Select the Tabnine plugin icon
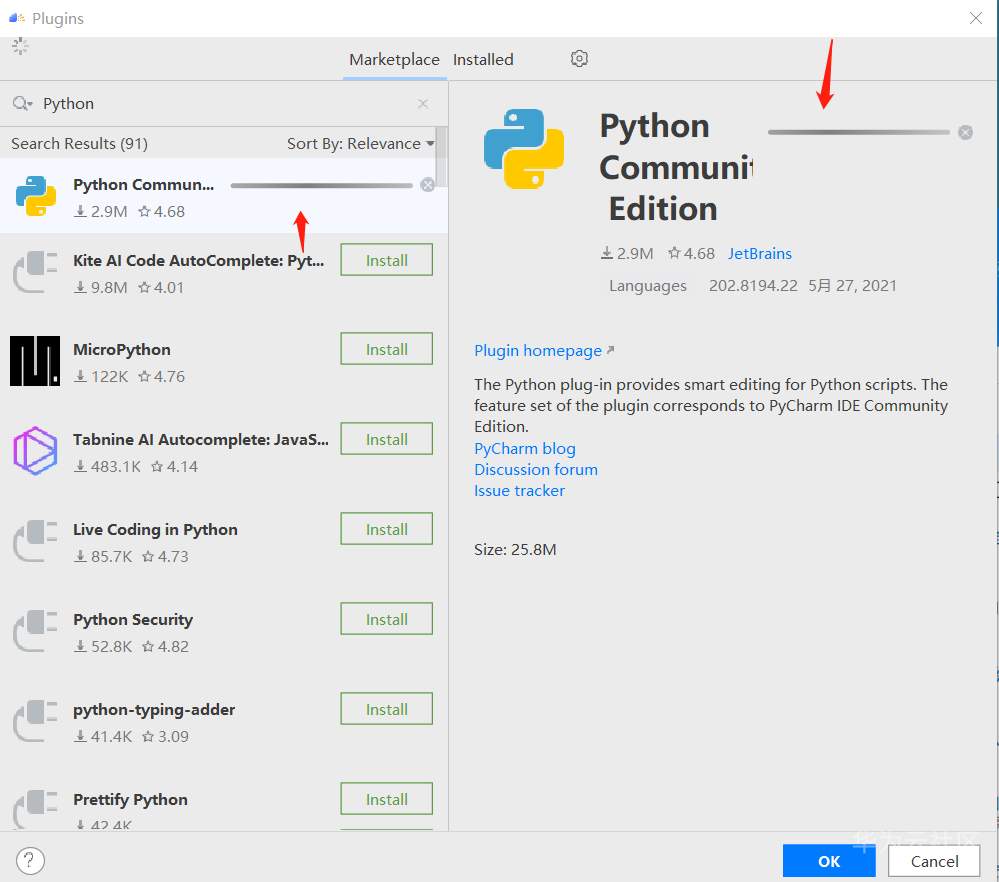The width and height of the screenshot is (999, 882). click(x=35, y=451)
